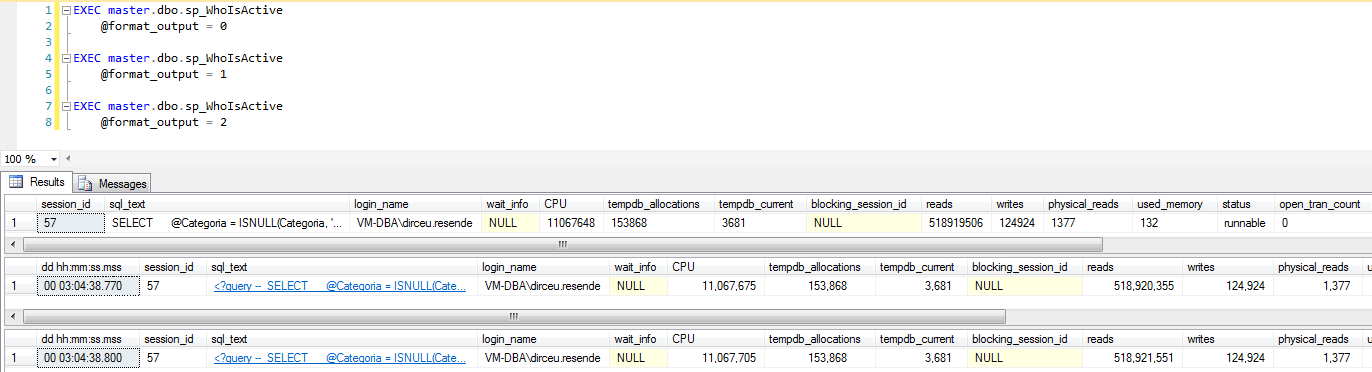The image size is (1372, 372).
Task: Click the writes 124,924 cell in the middle grid
Action: [1229, 285]
